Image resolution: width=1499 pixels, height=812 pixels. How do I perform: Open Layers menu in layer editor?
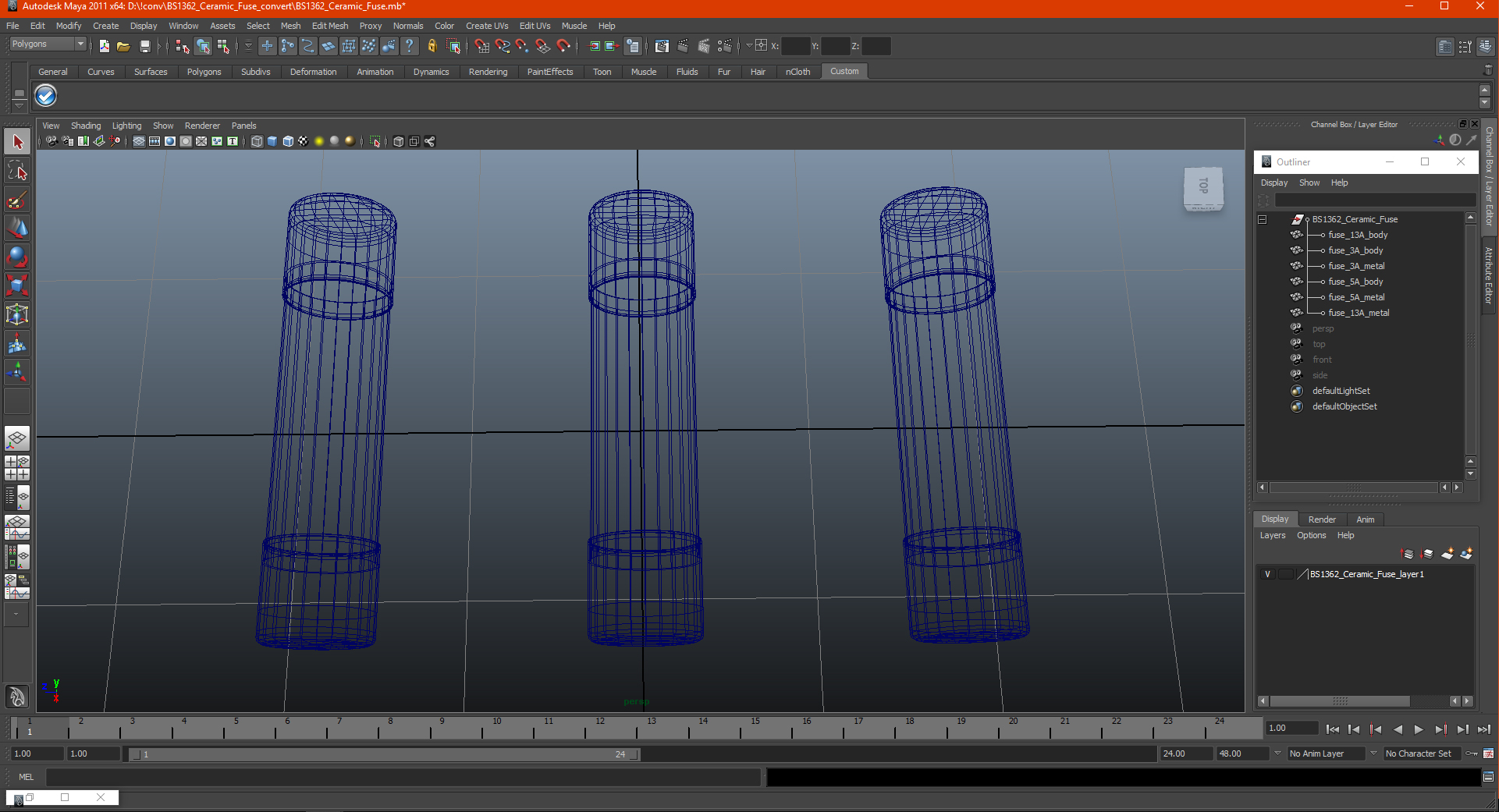coord(1272,535)
